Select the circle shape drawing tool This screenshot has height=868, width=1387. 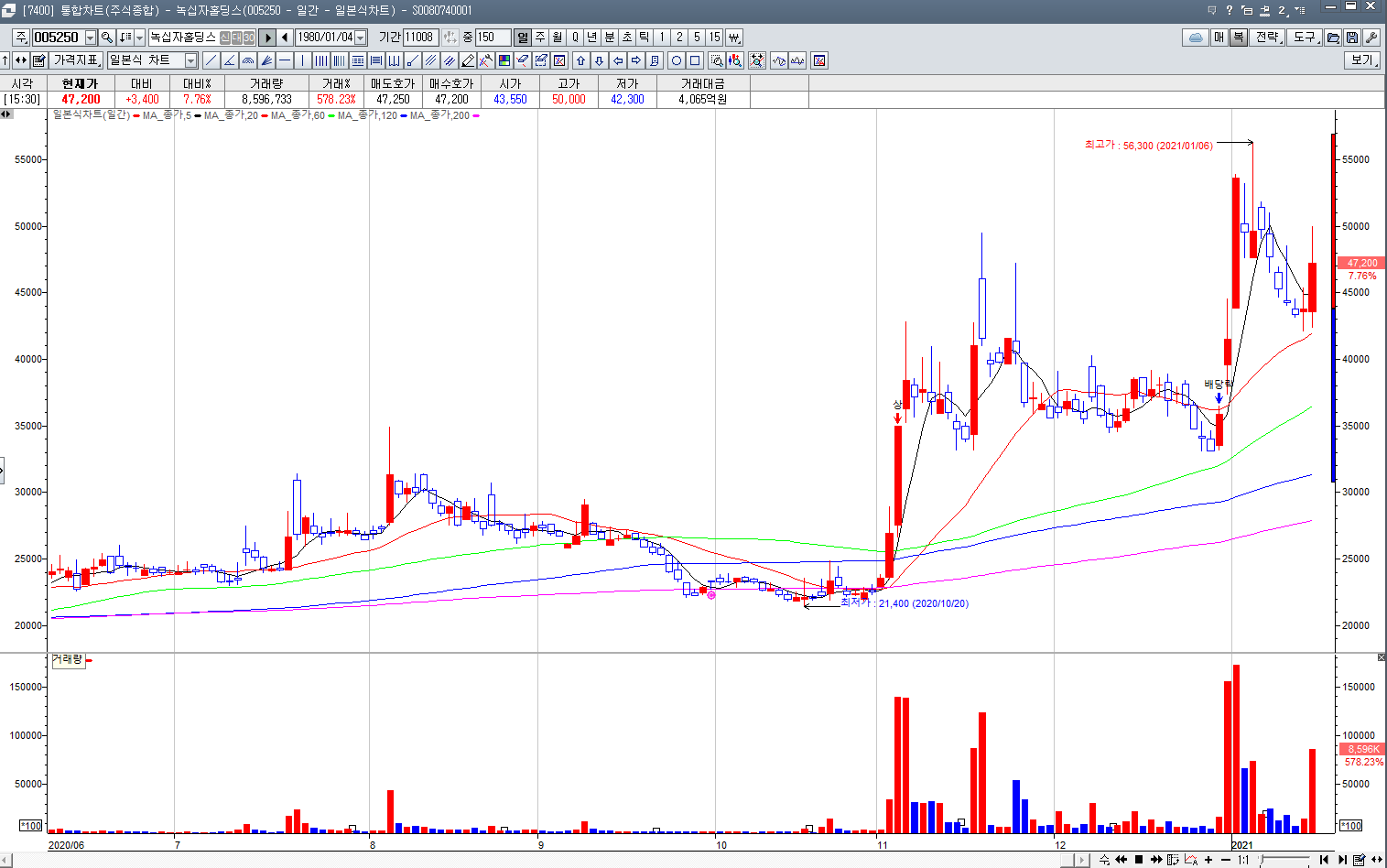[676, 60]
